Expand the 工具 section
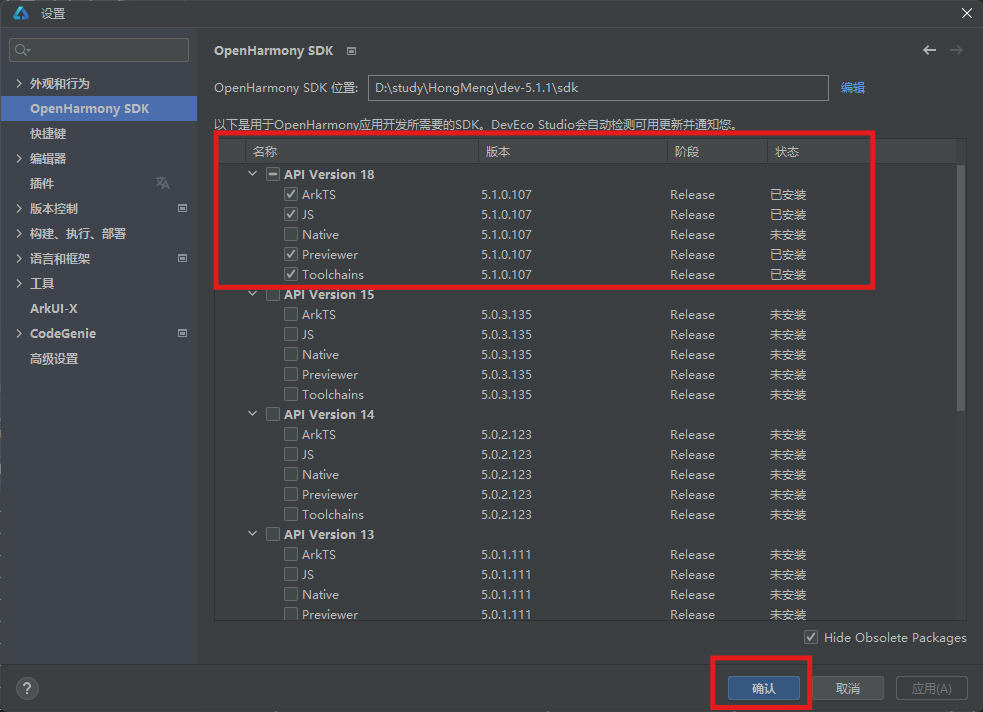The width and height of the screenshot is (983, 712). pos(19,284)
